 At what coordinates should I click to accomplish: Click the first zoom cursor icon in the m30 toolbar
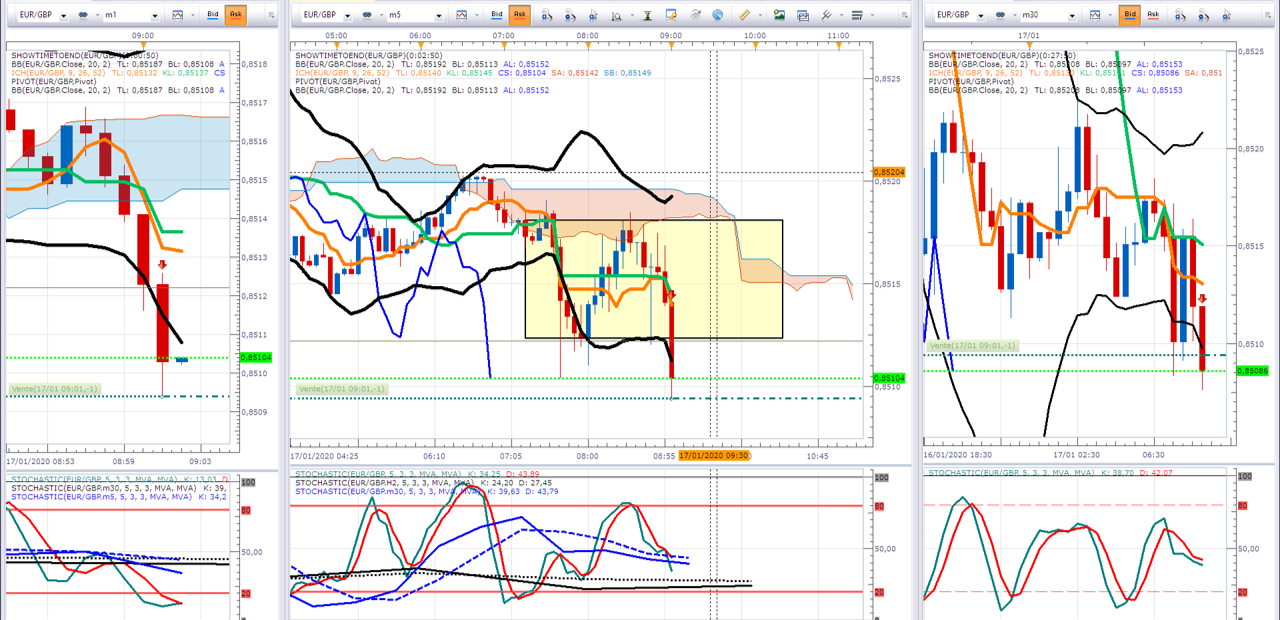pos(1180,16)
